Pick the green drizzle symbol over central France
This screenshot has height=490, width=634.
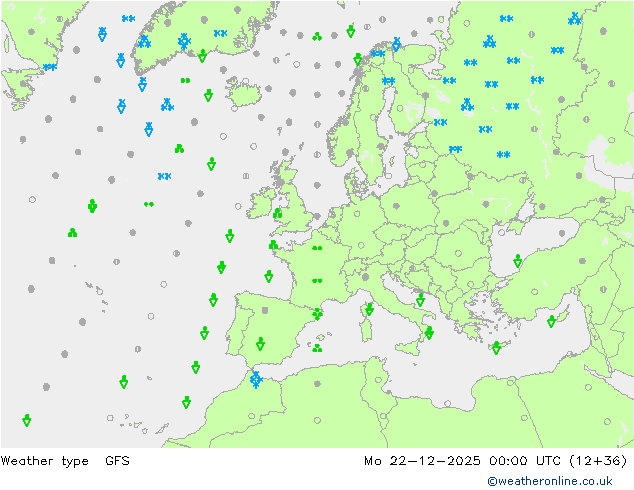pos(317,280)
